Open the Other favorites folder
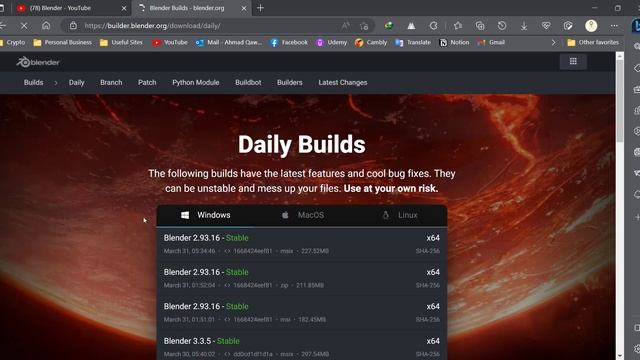Viewport: 640px width, 360px height. click(x=593, y=42)
